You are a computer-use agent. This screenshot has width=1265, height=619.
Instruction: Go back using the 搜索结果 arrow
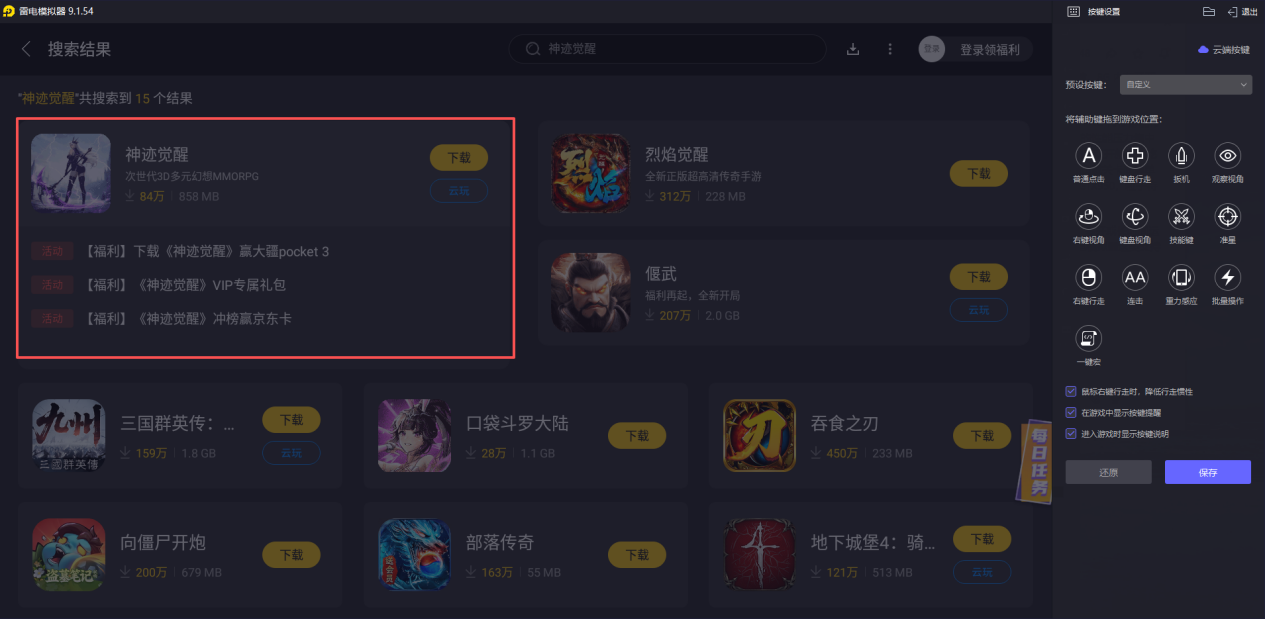tap(27, 49)
